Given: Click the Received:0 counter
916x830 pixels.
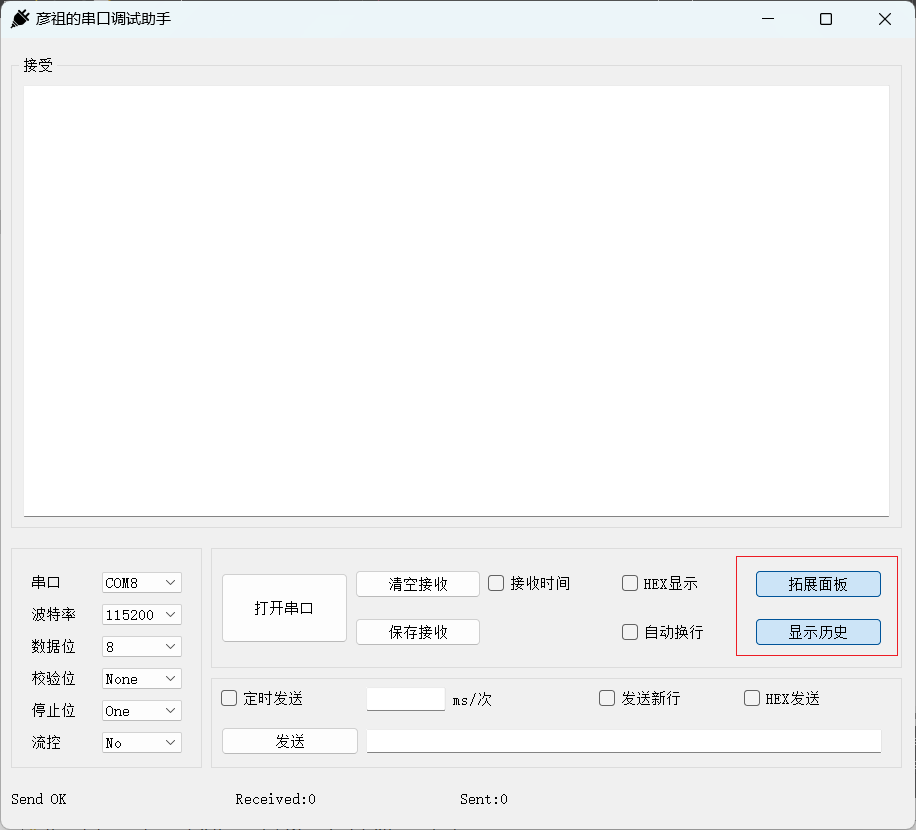Looking at the screenshot, I should coord(275,799).
